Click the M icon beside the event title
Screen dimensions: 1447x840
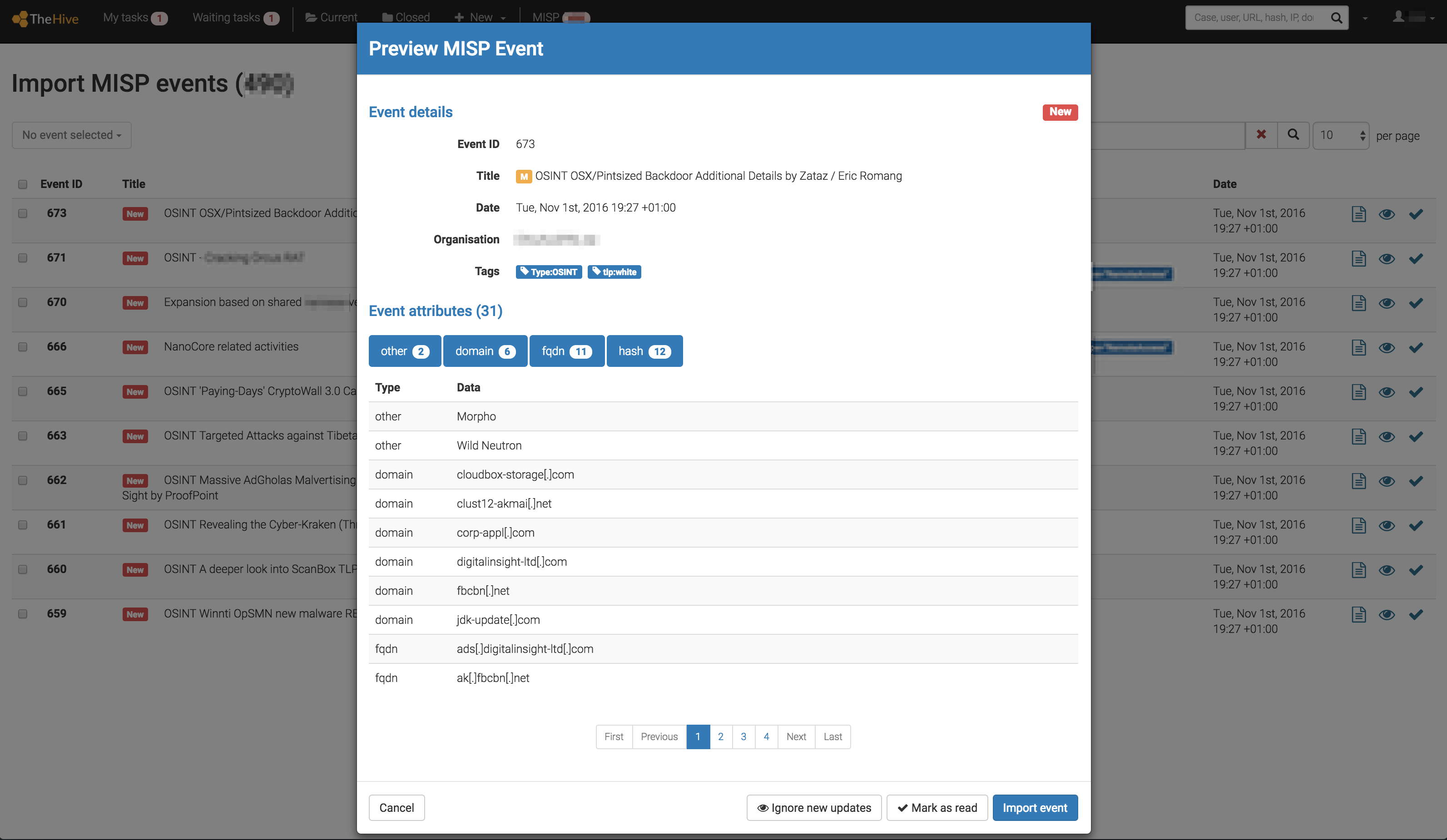click(524, 176)
